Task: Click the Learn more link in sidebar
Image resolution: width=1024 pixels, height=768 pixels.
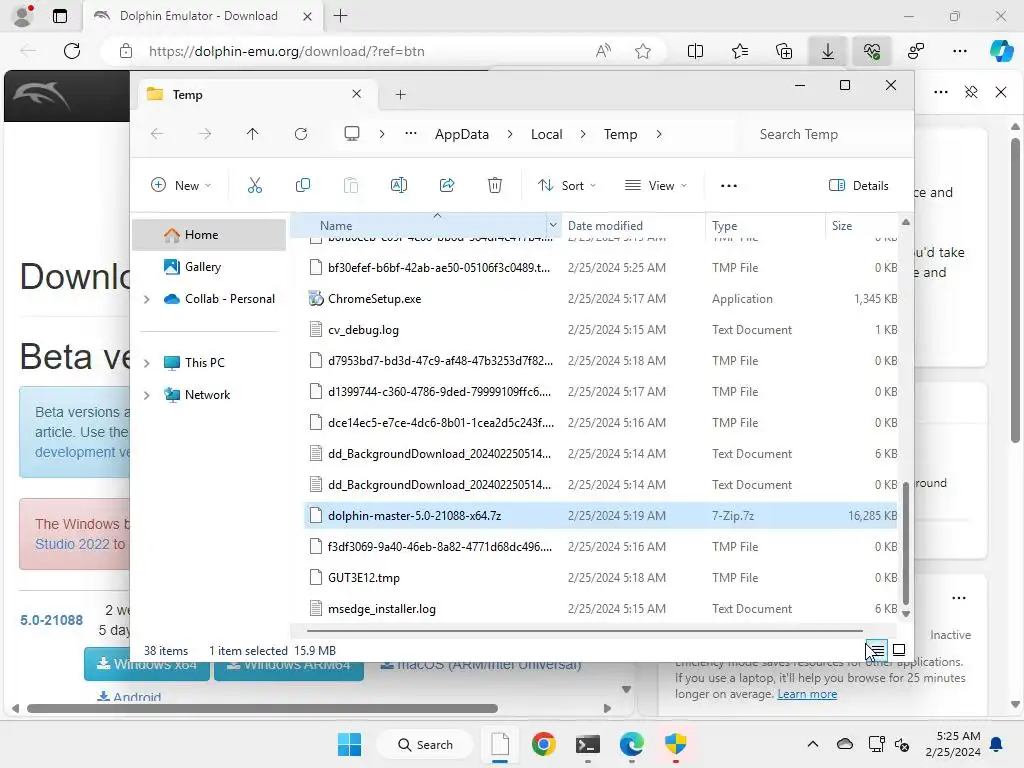Action: [x=807, y=694]
